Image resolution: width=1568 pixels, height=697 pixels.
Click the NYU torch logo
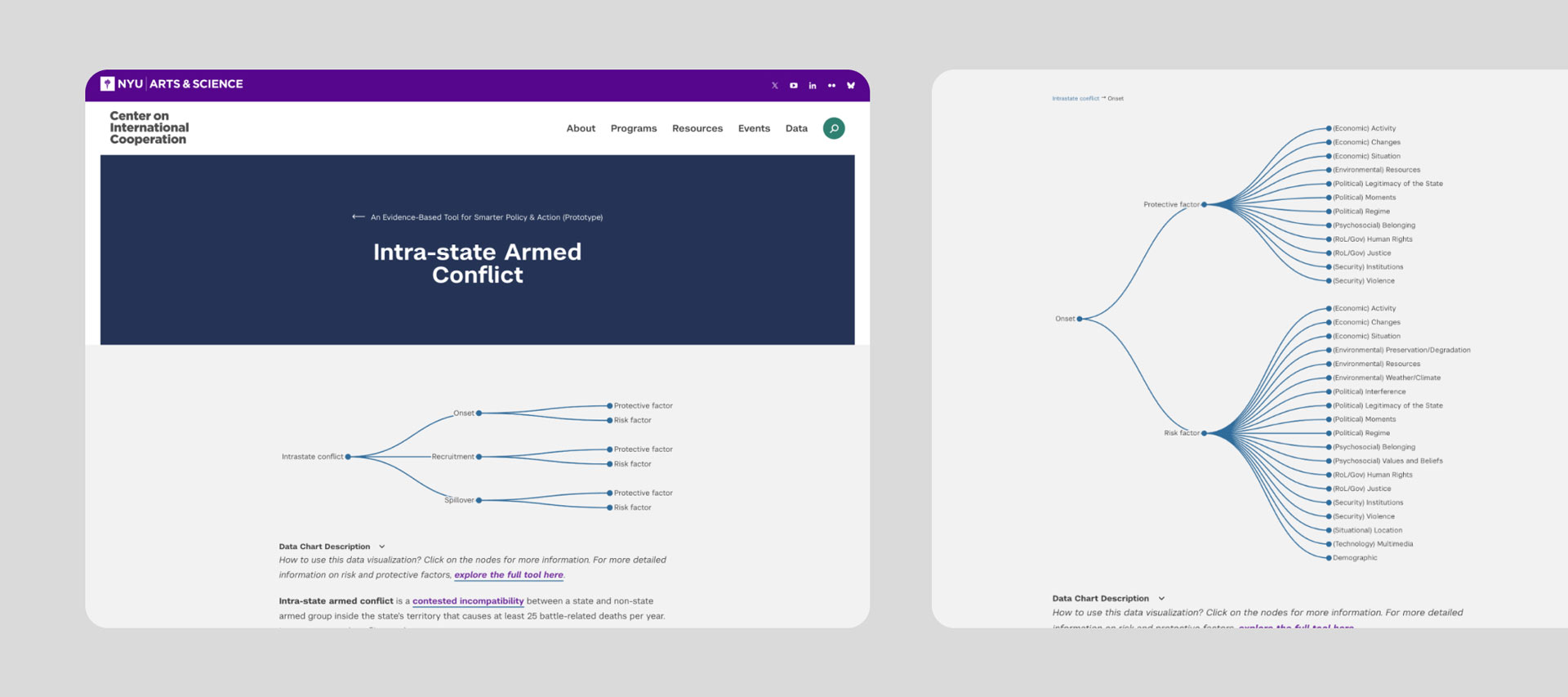(107, 84)
